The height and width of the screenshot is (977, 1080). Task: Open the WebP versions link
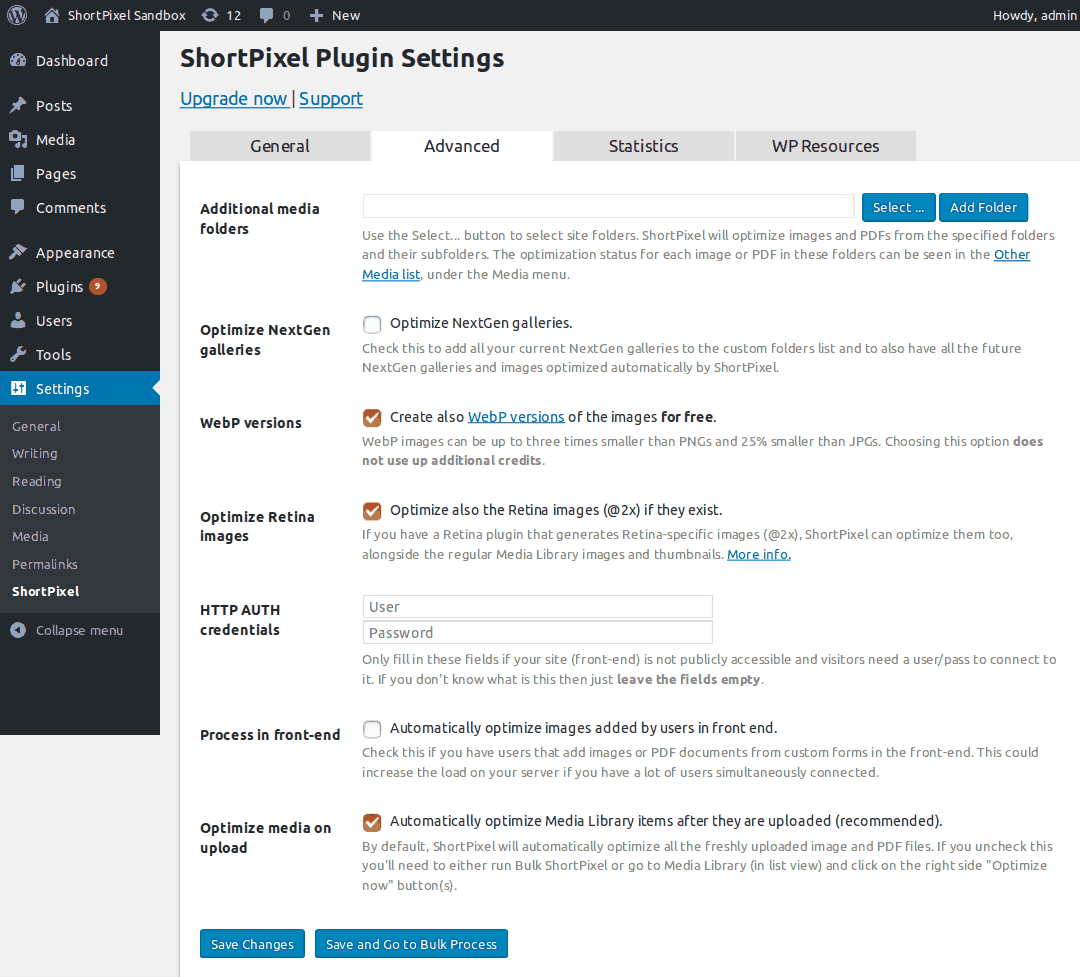coord(516,417)
